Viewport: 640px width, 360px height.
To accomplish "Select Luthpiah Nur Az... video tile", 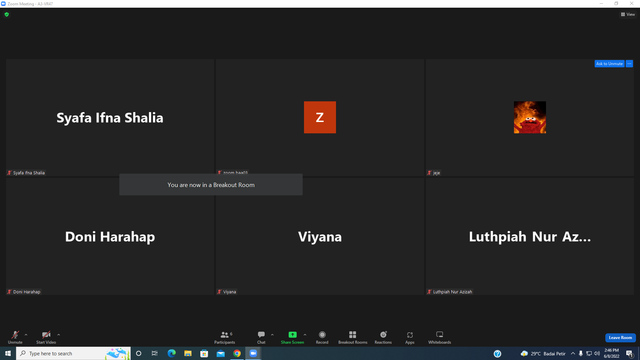I will pos(530,236).
